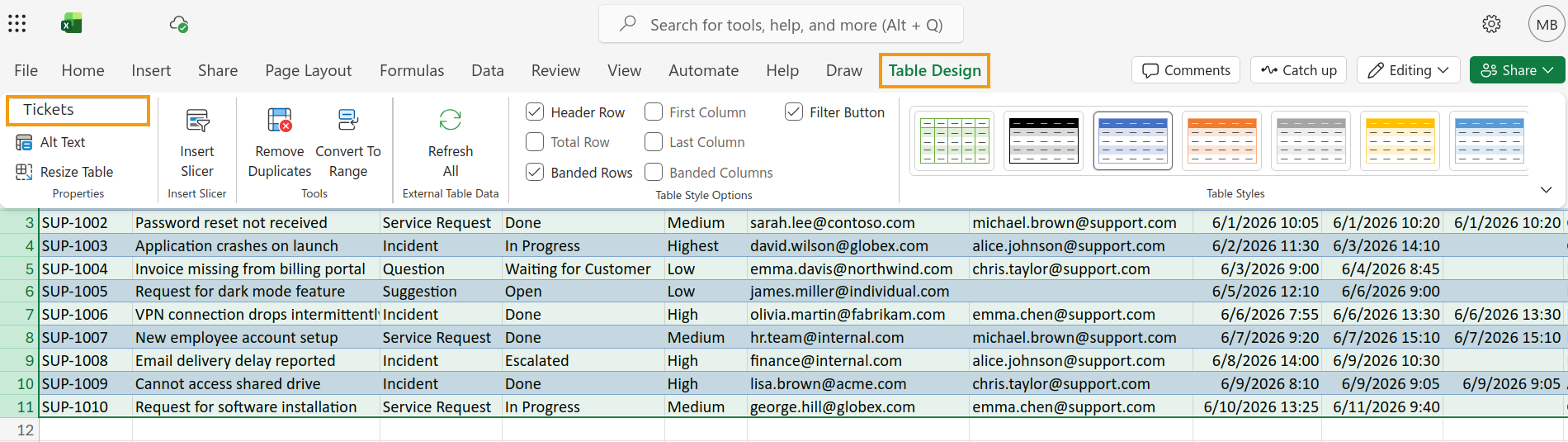This screenshot has width=1568, height=442.
Task: Switch to the Data tab
Action: (x=488, y=70)
